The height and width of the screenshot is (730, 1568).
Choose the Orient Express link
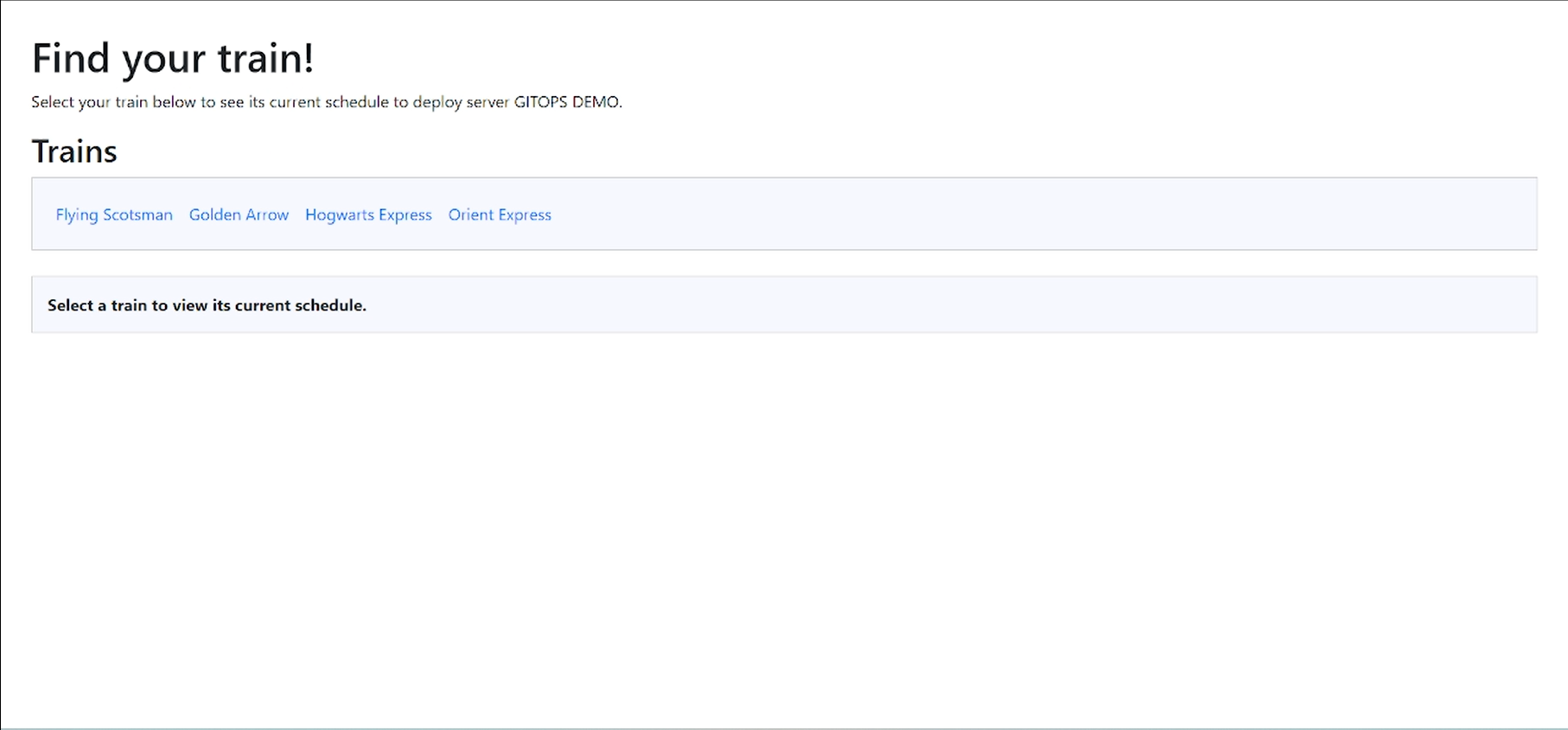click(x=500, y=215)
